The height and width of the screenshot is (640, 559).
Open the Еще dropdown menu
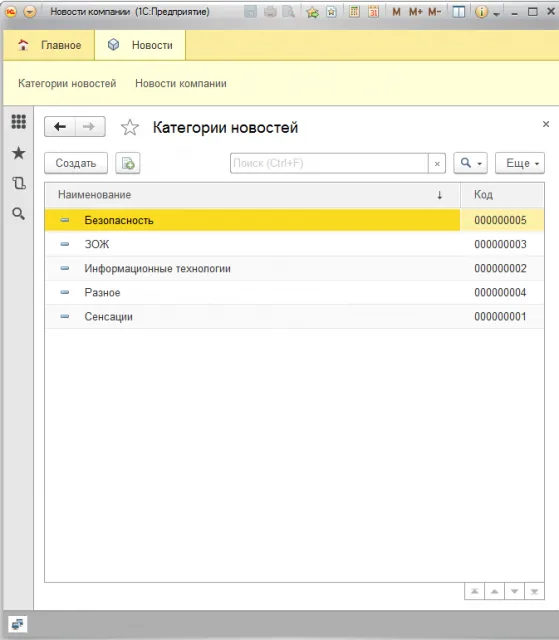(x=520, y=163)
